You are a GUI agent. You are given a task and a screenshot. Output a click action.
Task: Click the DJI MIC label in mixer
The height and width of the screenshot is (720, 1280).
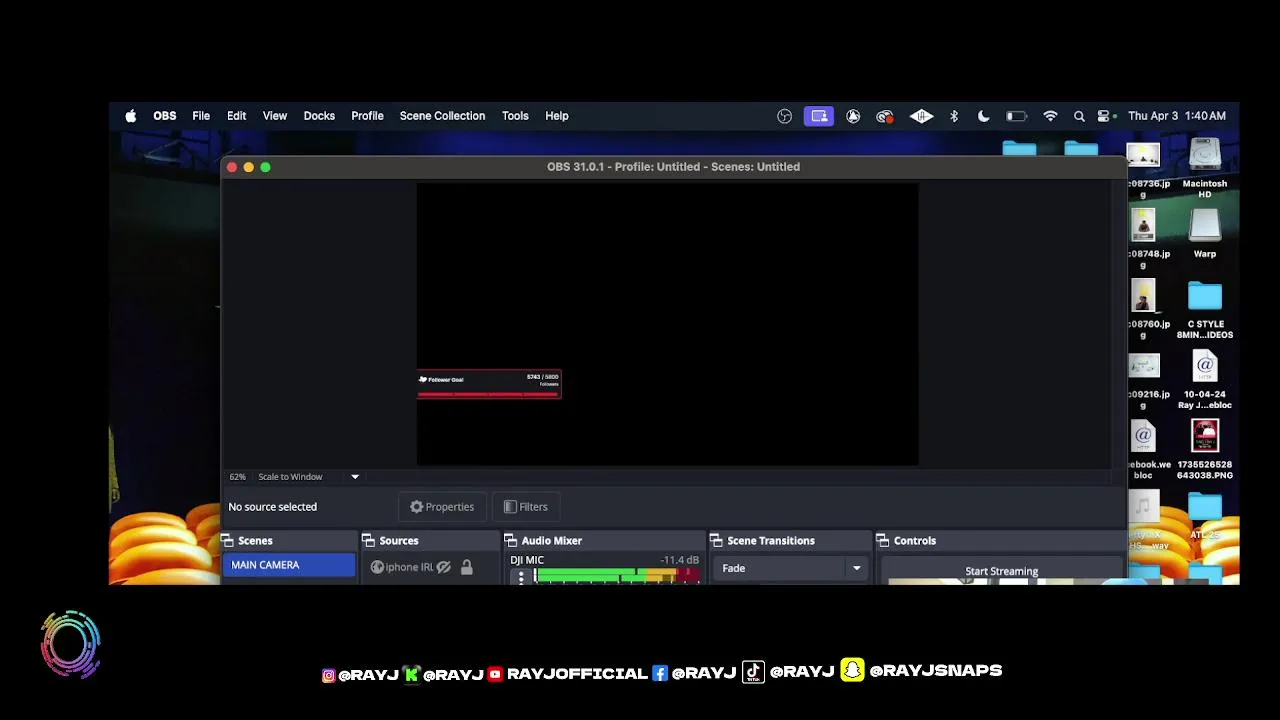click(x=527, y=560)
